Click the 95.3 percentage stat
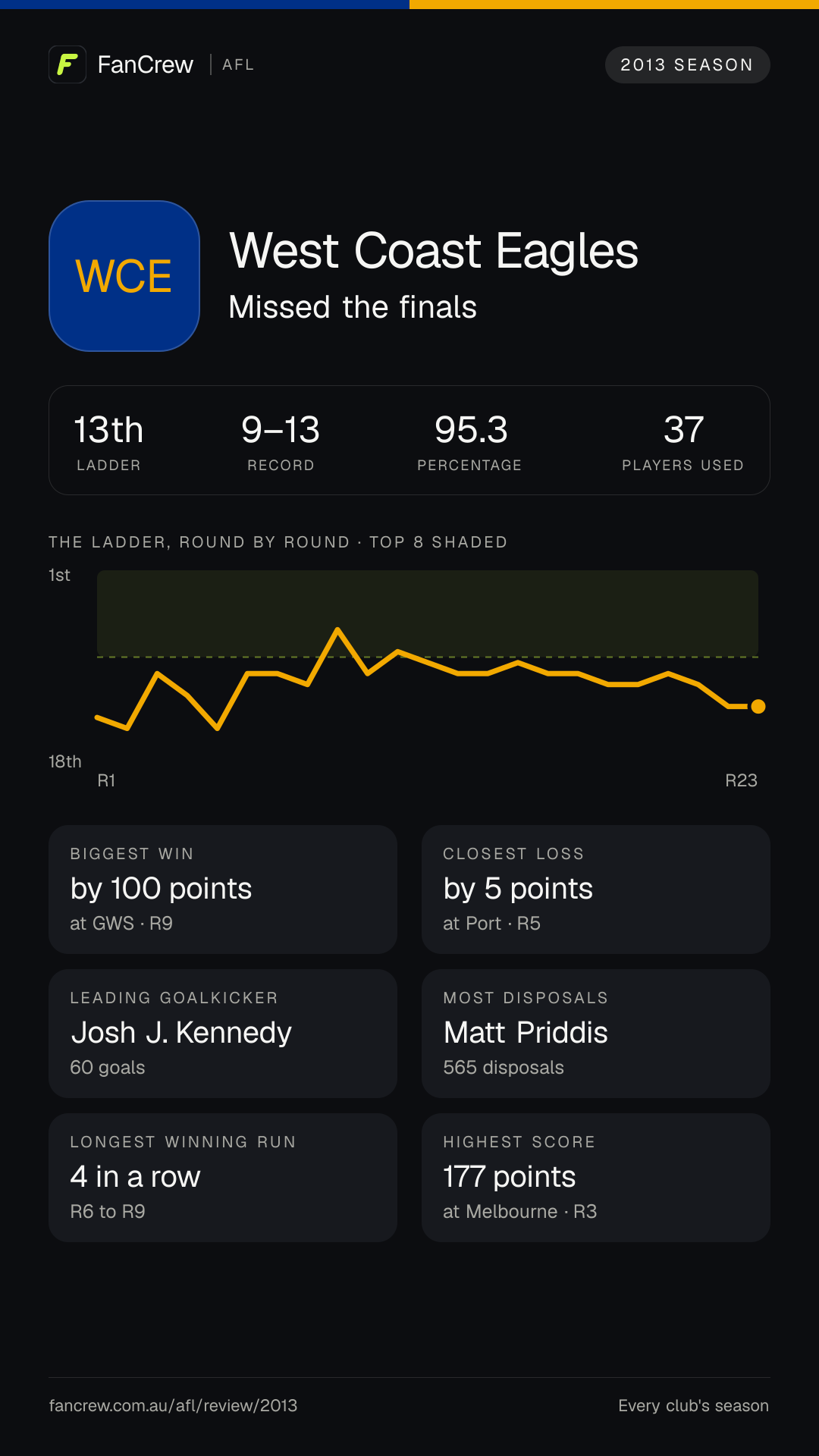The height and width of the screenshot is (1456, 819). (x=469, y=441)
